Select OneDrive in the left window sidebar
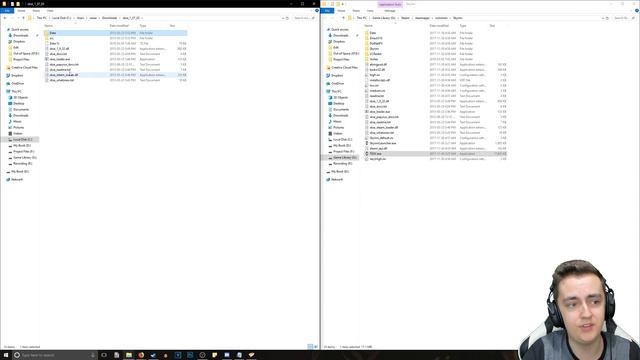 tap(18, 83)
